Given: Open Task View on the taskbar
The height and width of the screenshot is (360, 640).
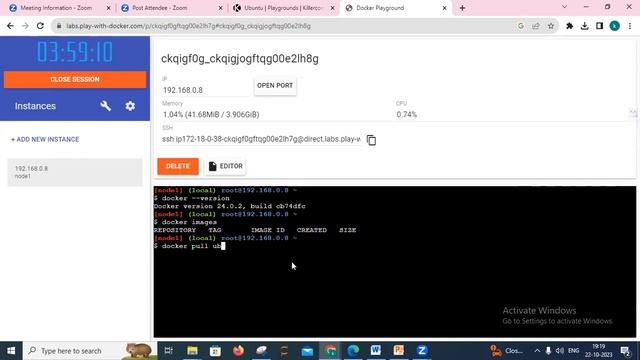Looking at the screenshot, I should pyautogui.click(x=169, y=351).
